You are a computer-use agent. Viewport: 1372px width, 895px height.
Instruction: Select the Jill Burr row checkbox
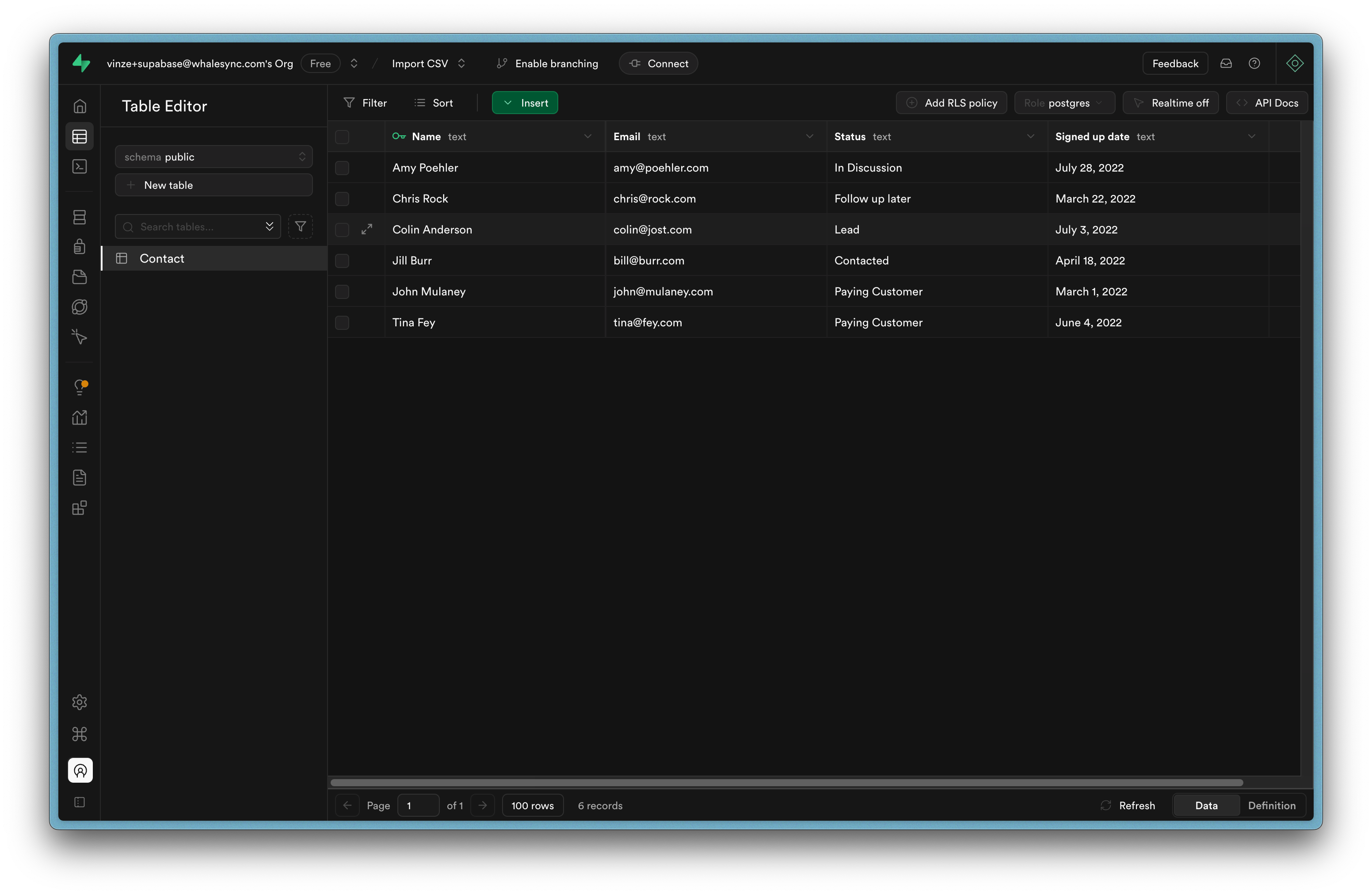tap(343, 260)
